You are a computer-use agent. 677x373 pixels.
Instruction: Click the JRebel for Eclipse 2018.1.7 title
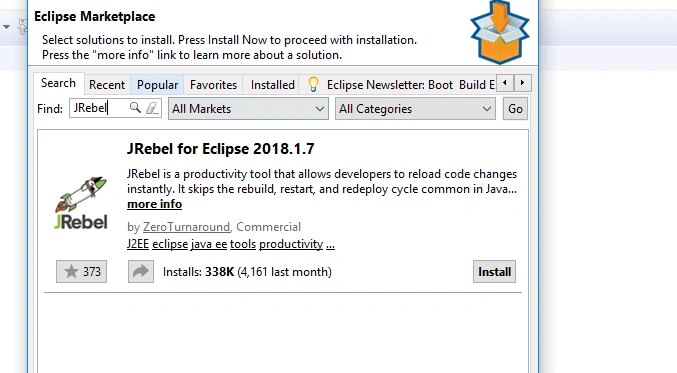(x=221, y=149)
